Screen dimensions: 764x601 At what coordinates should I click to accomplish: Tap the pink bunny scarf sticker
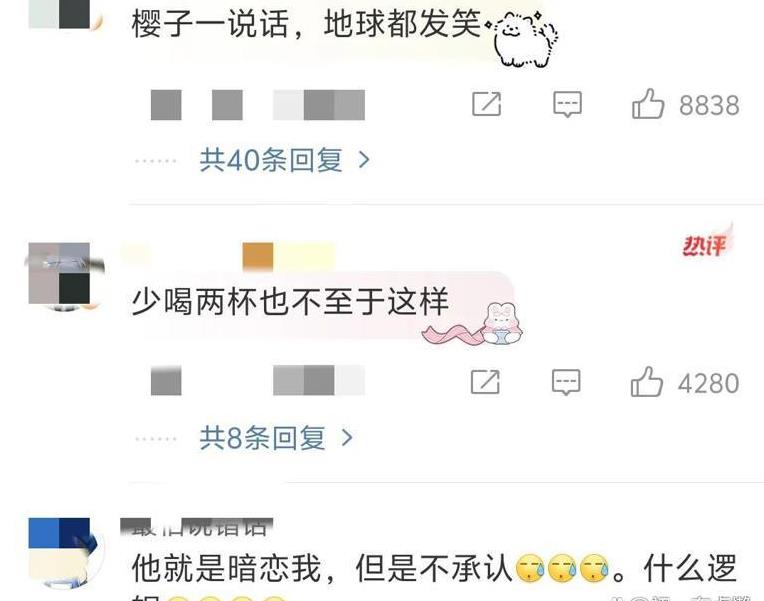coord(475,324)
